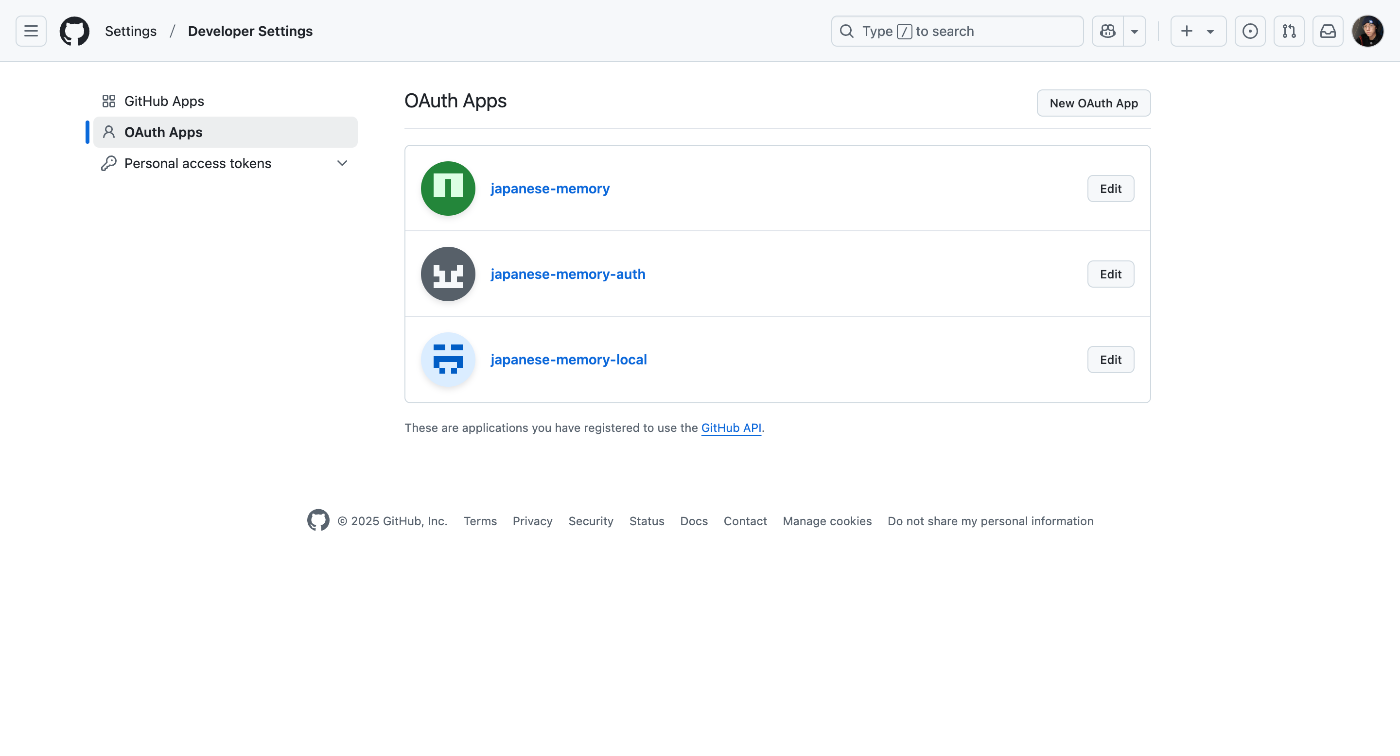Click Do not share my personal information
The width and height of the screenshot is (1400, 756).
[x=991, y=521]
